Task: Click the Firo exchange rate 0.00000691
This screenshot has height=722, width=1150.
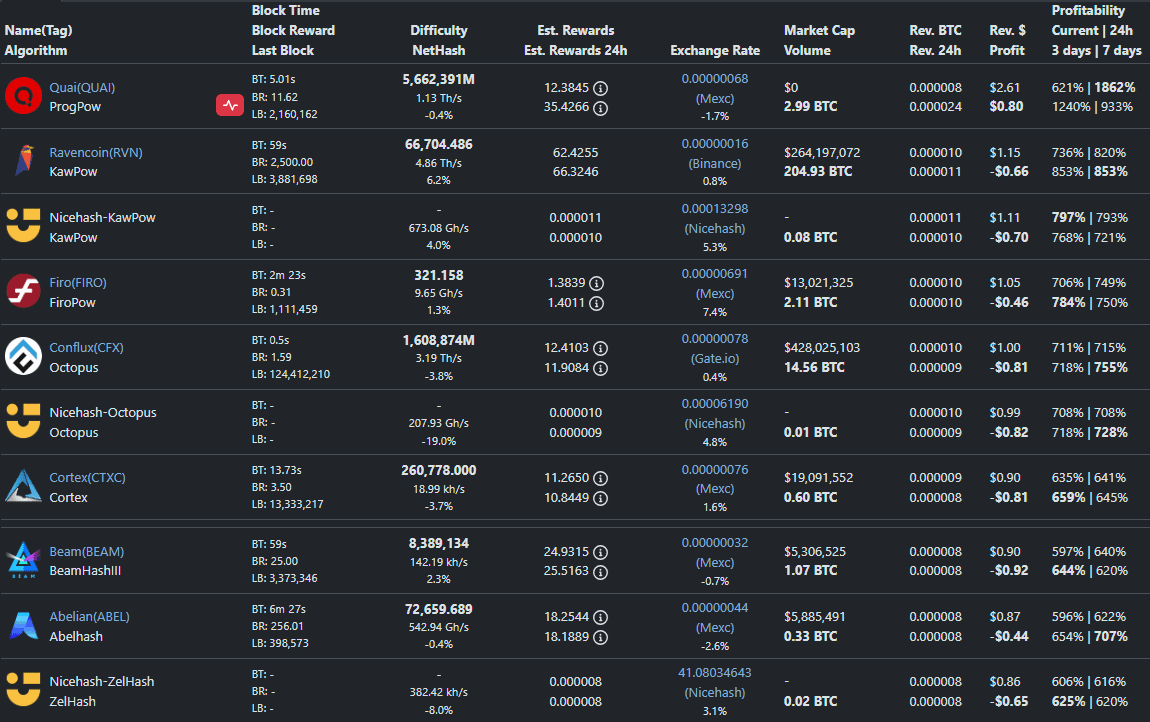Action: [x=714, y=274]
